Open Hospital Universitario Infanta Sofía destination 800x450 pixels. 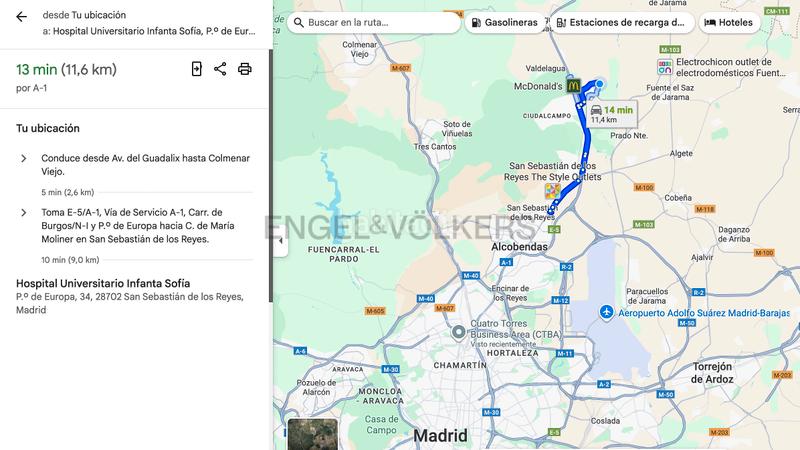(103, 284)
